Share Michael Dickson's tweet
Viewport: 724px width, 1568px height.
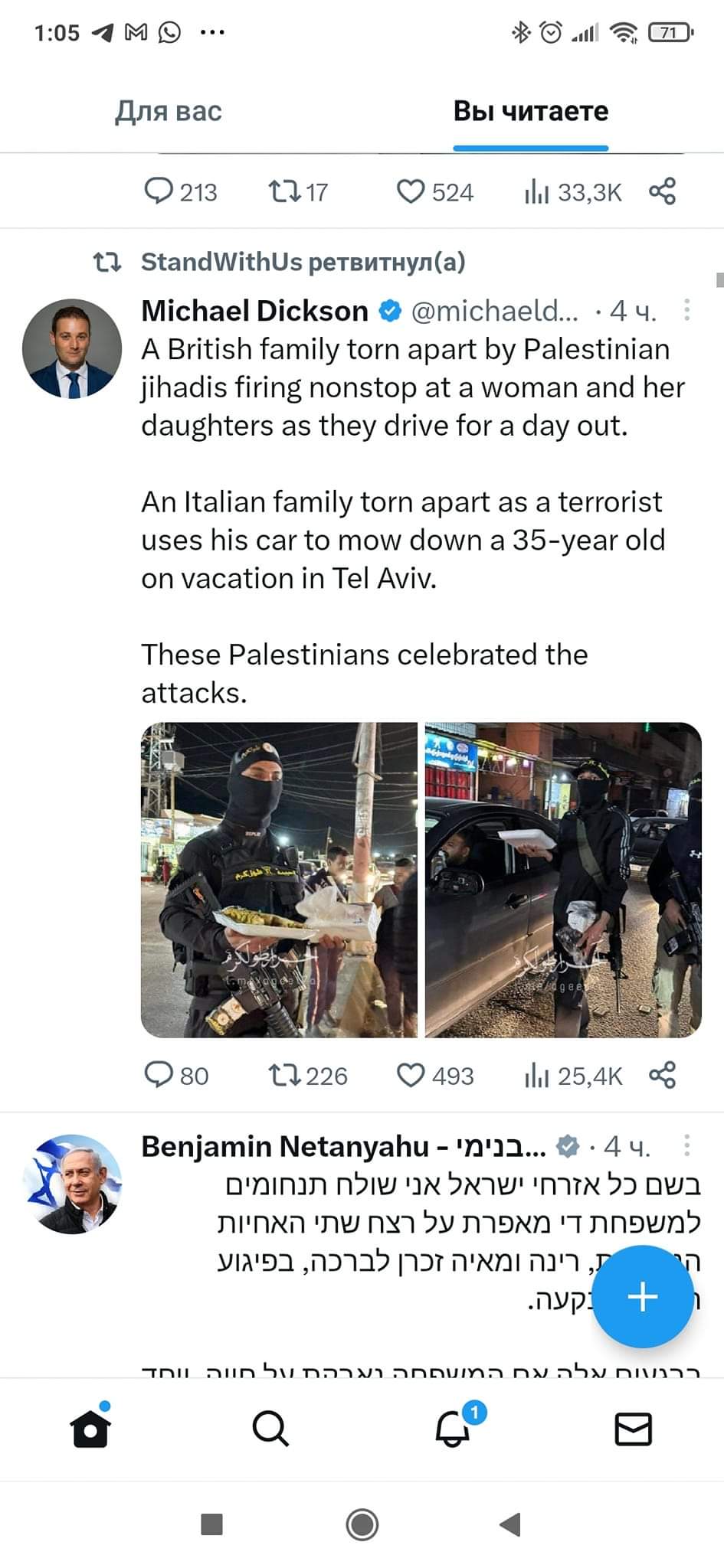[662, 1075]
